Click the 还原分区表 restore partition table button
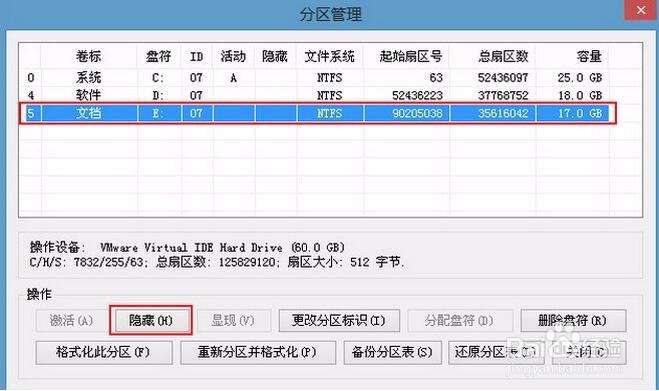Image resolution: width=659 pixels, height=391 pixels. (x=496, y=352)
